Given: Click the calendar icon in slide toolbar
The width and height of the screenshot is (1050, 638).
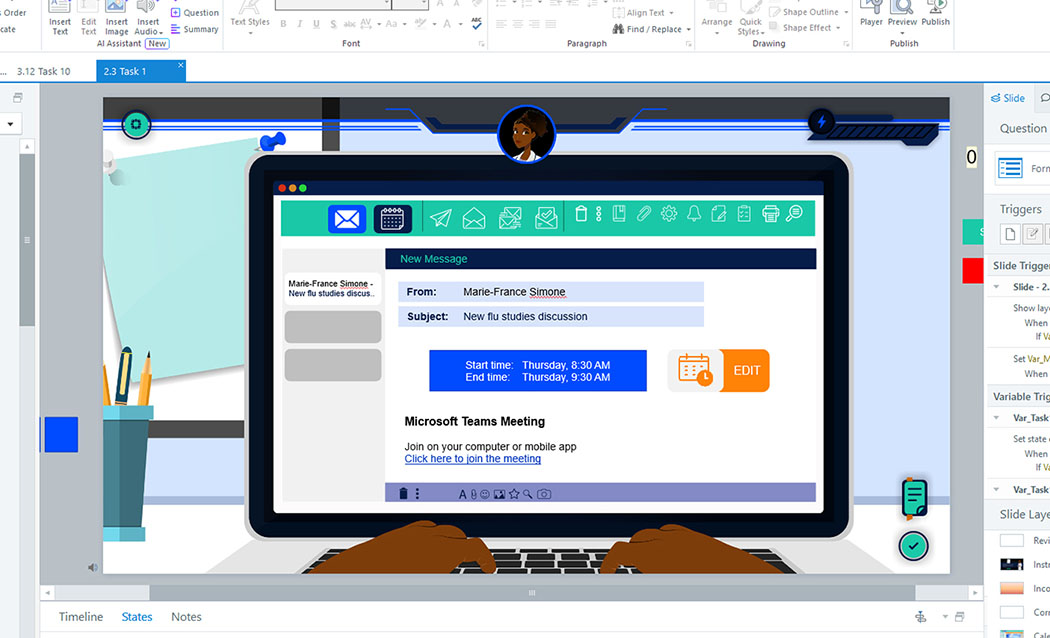Looking at the screenshot, I should tap(392, 218).
